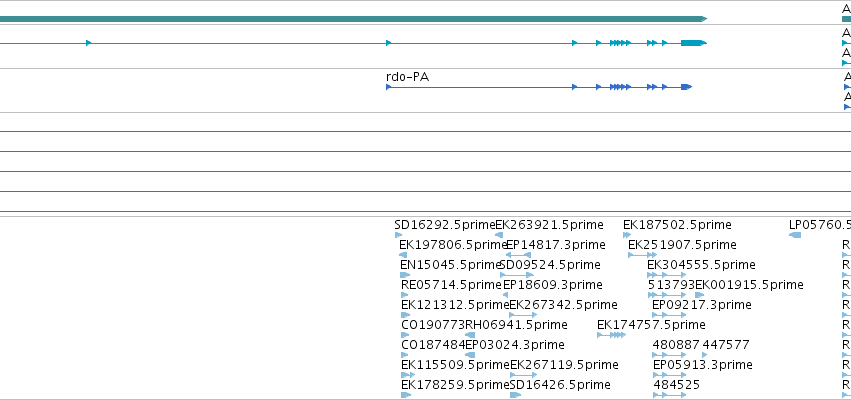851x400 pixels.
Task: Click the RE05714.5prime EST feature
Action: [404, 295]
